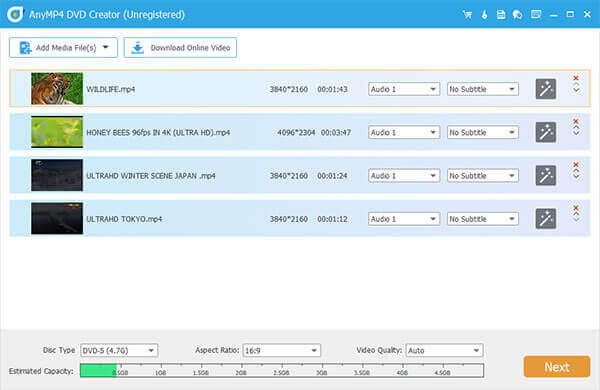Remove ULTRAHD WINTER SCENE JAPAN with red X
600x390 pixels.
coord(576,165)
